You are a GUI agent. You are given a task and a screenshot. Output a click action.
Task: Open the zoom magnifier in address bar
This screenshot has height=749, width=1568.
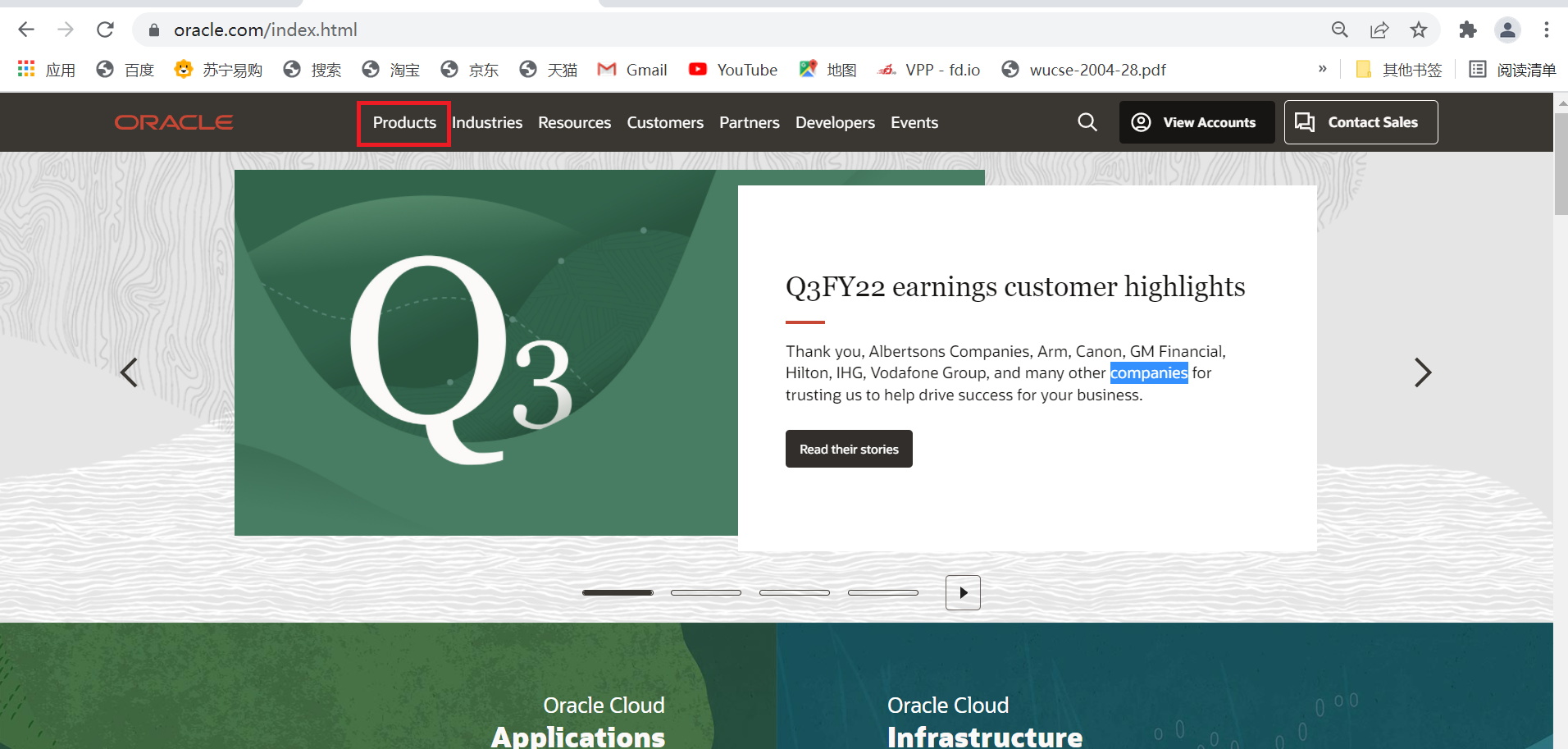coord(1340,30)
